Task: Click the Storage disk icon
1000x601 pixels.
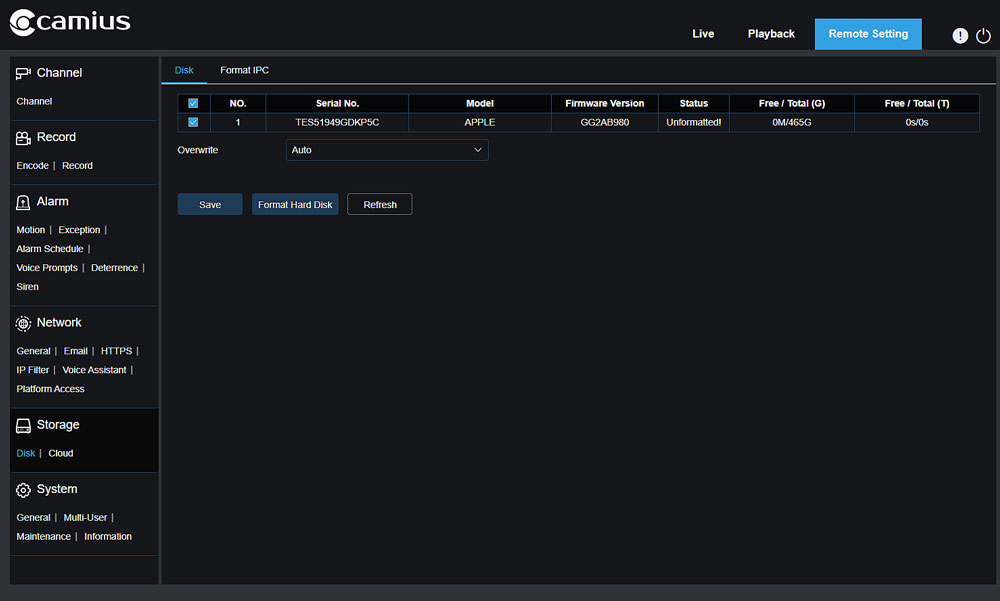Action: pos(23,426)
